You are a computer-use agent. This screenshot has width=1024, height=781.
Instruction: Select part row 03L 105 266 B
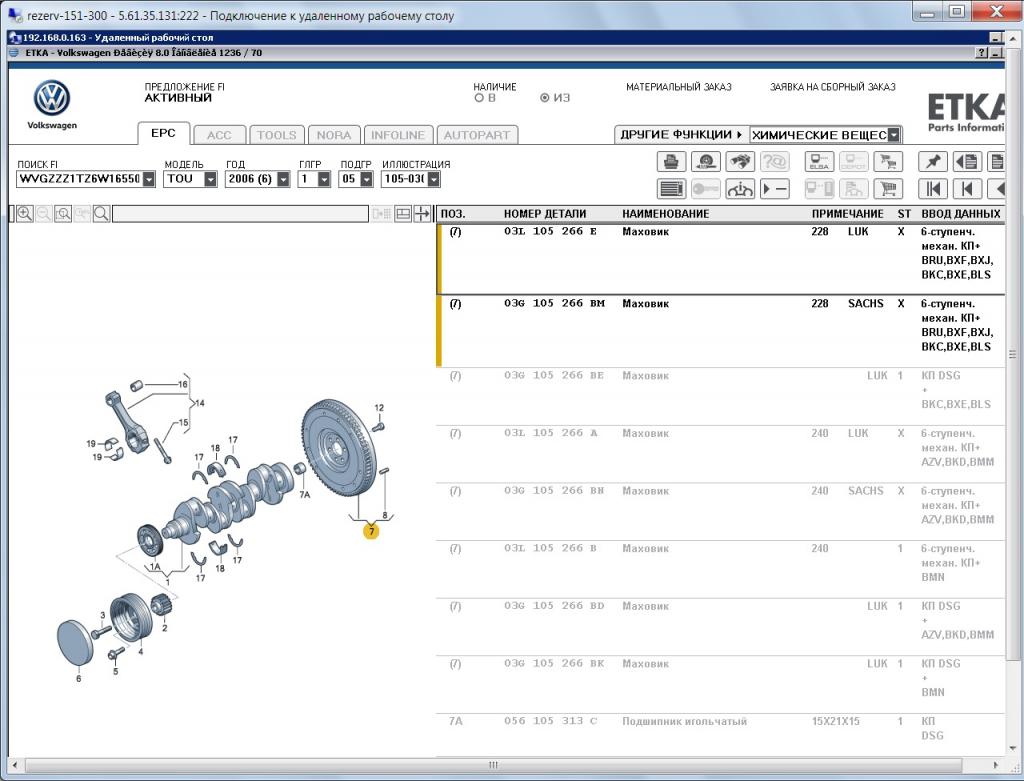coord(720,569)
